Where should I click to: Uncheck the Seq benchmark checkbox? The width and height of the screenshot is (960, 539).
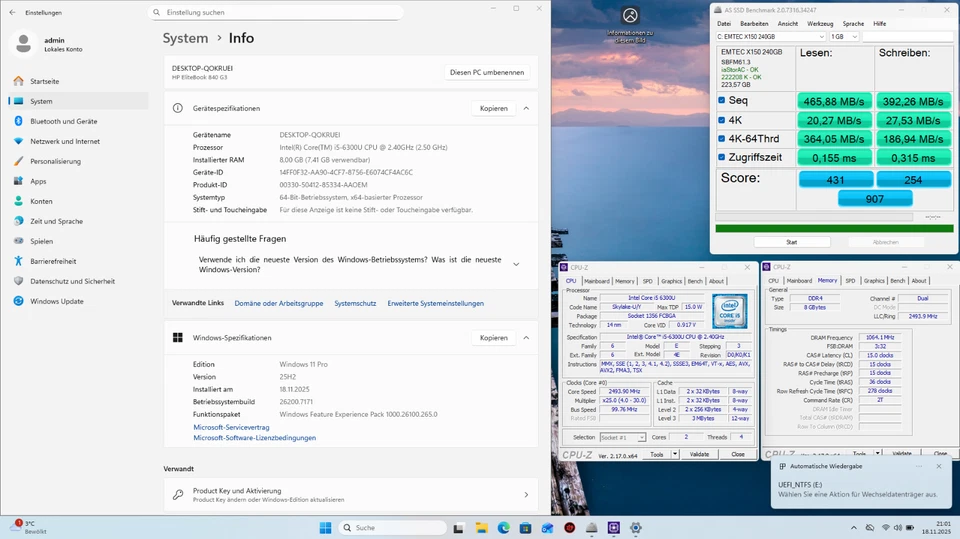723,101
